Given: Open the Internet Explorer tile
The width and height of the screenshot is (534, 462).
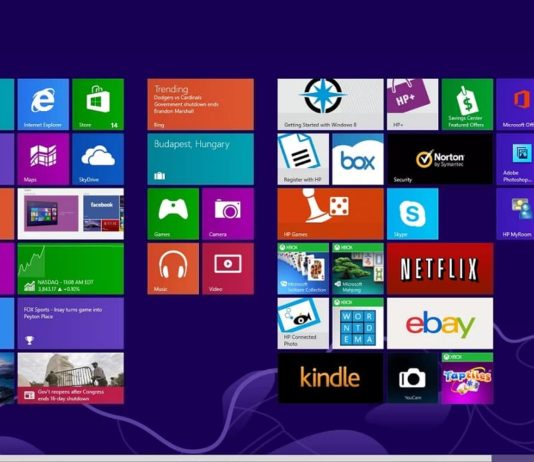Looking at the screenshot, I should pos(43,104).
